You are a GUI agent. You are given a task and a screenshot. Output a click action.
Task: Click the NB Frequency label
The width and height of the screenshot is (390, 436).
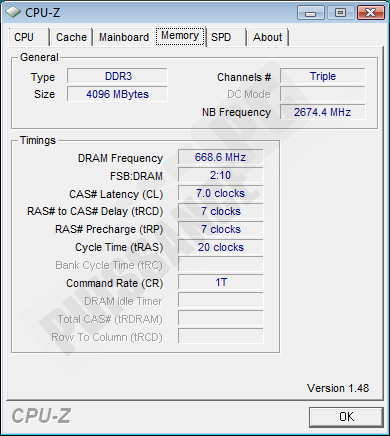[x=236, y=113]
